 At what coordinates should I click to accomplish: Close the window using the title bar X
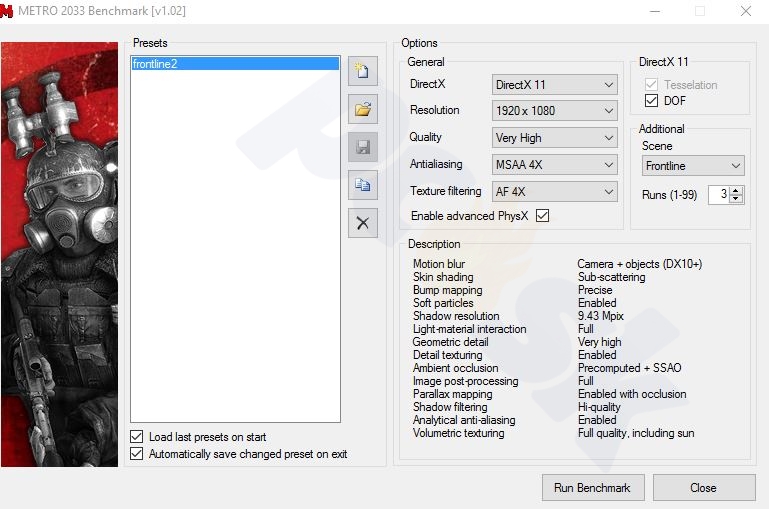point(746,11)
